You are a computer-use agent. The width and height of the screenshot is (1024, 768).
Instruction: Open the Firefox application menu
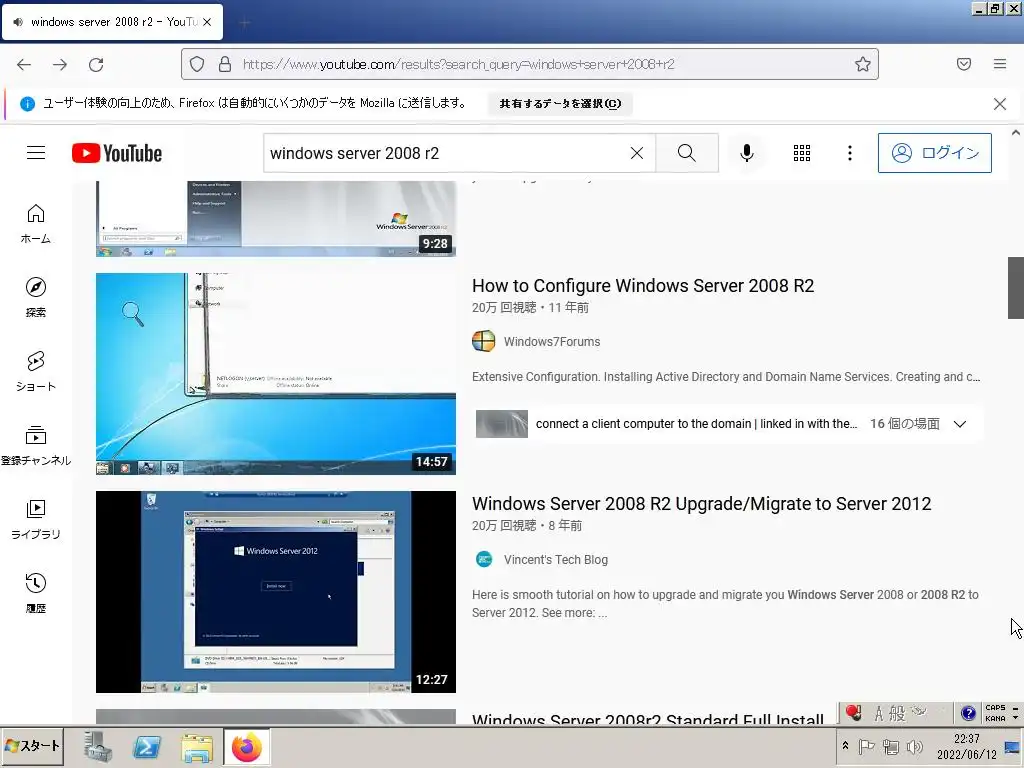pyautogui.click(x=1000, y=64)
